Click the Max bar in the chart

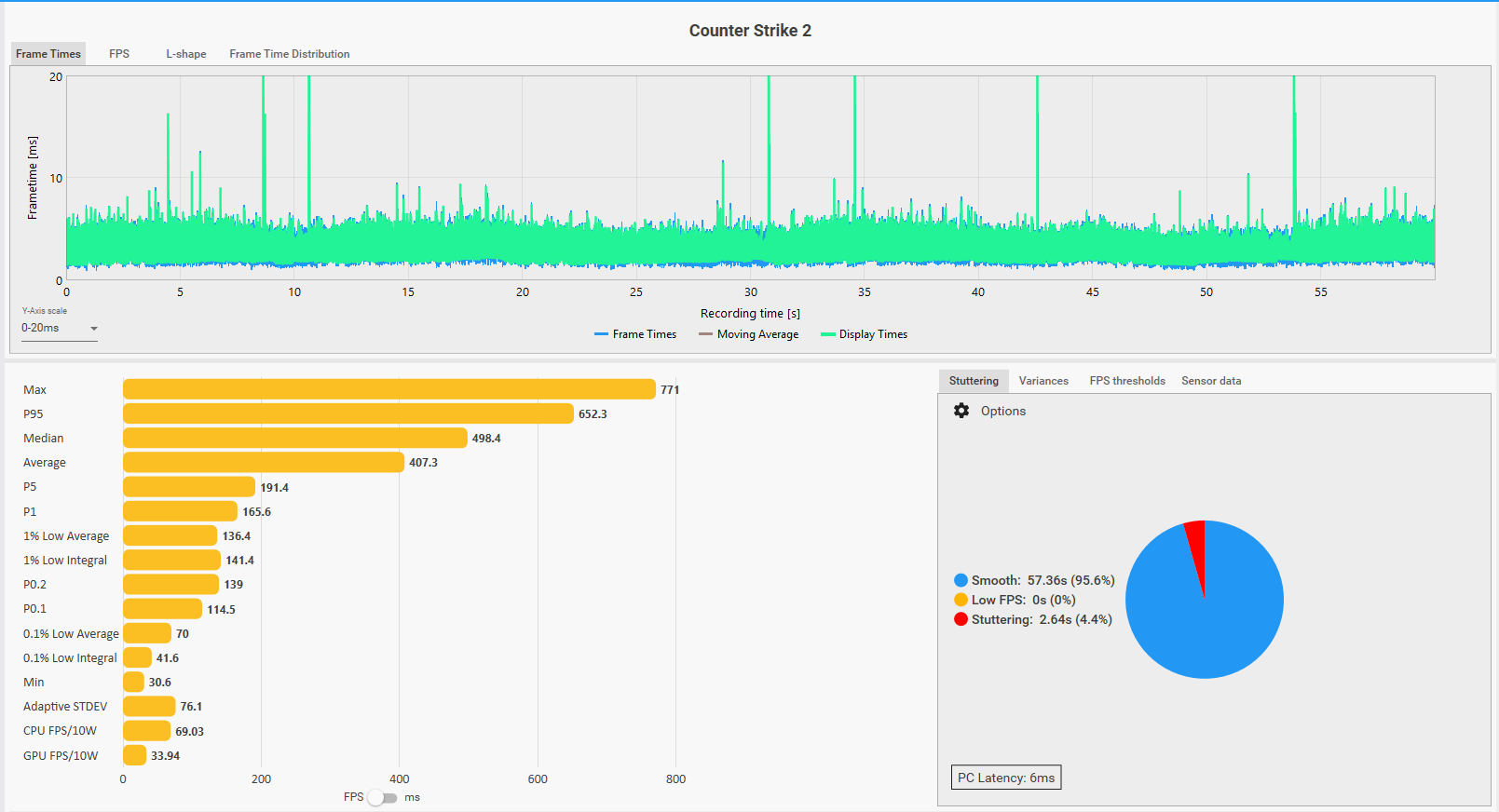389,389
